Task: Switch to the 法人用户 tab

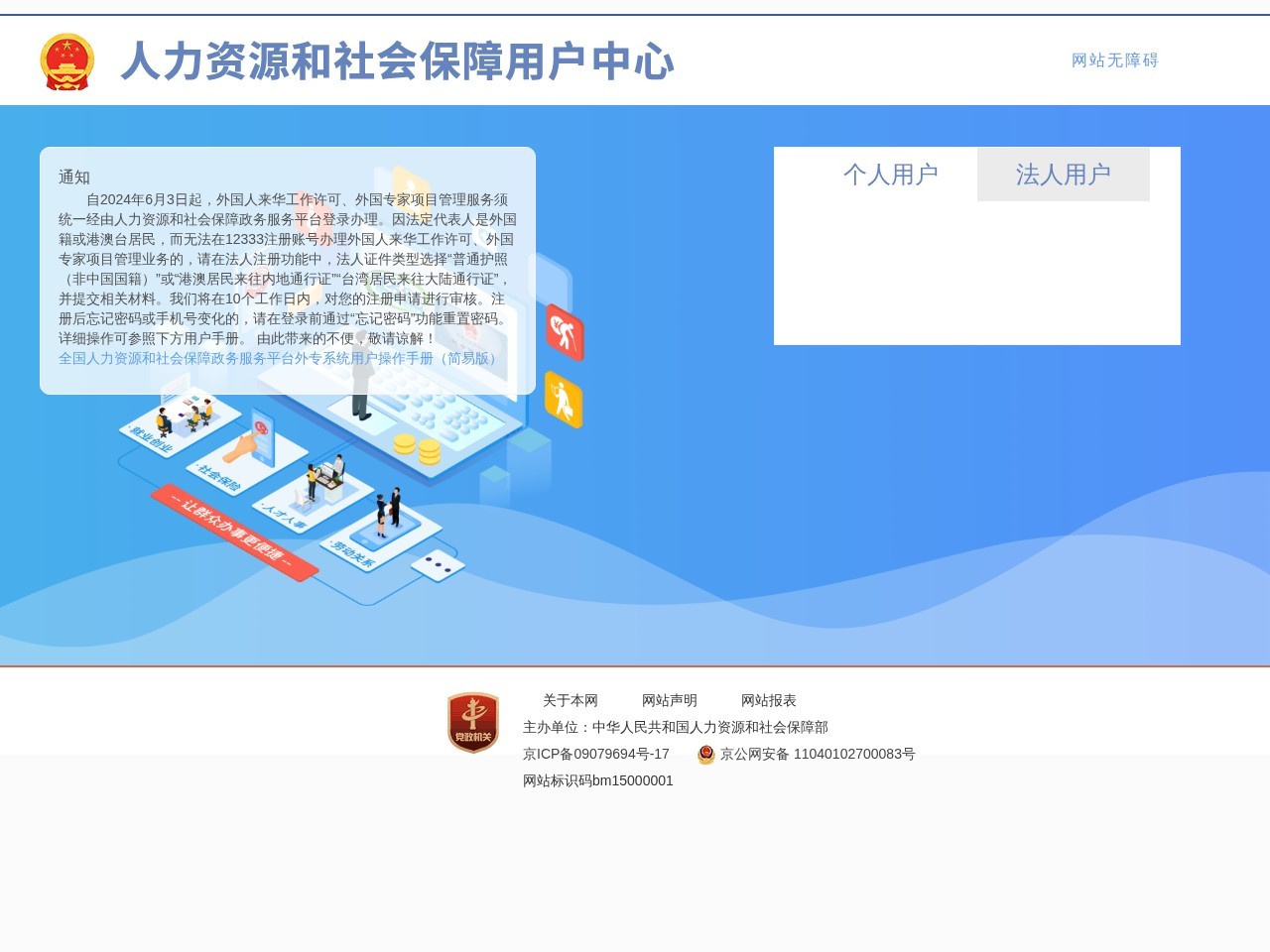Action: (1064, 175)
